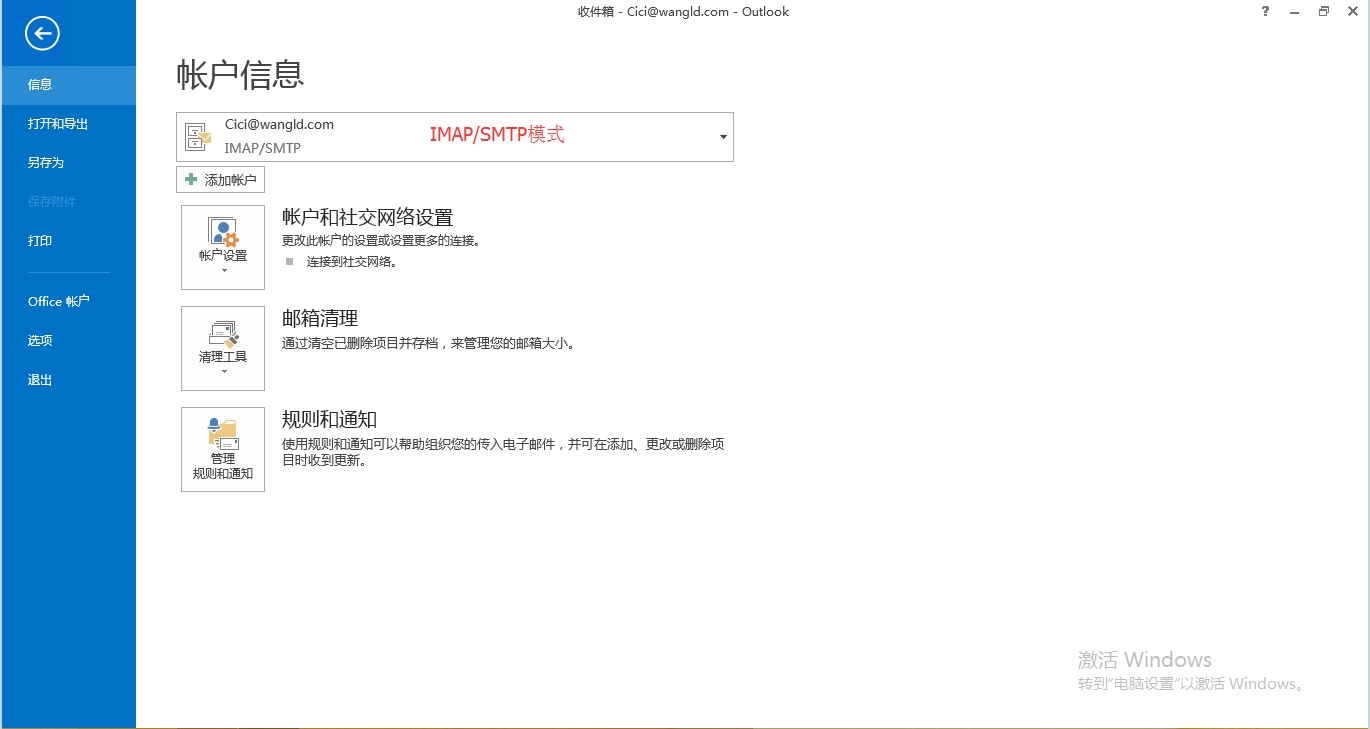This screenshot has height=729, width=1370.
Task: Click the 帐户信息 page title
Action: pos(240,74)
